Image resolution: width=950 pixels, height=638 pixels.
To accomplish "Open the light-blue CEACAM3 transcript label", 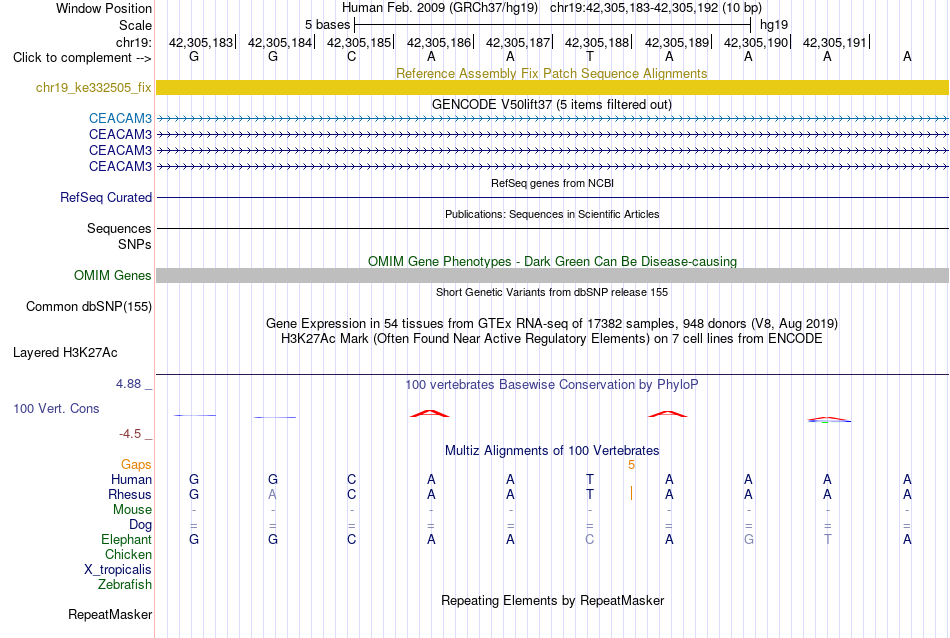I will (x=120, y=118).
